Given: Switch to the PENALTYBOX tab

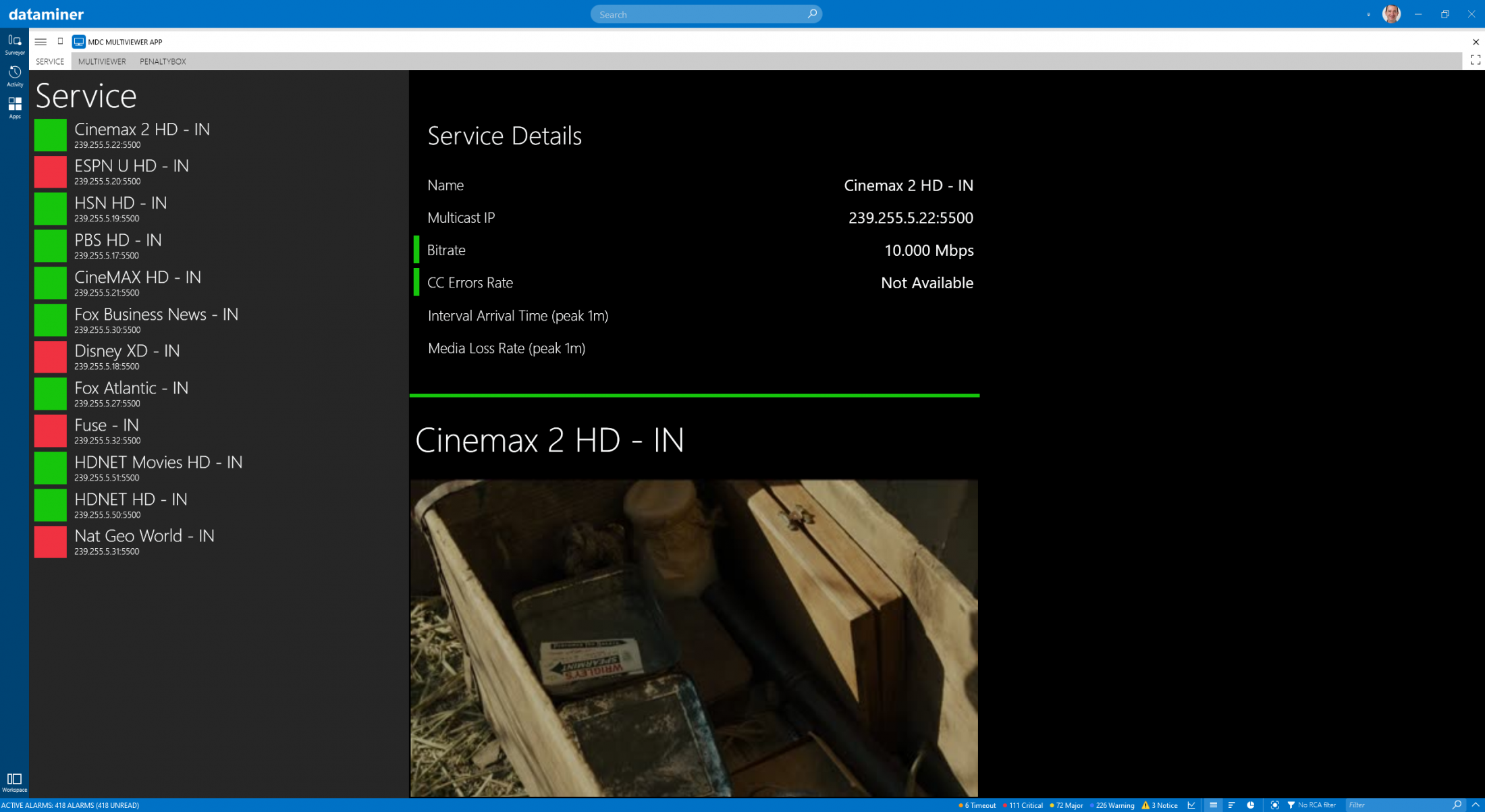Looking at the screenshot, I should (163, 61).
